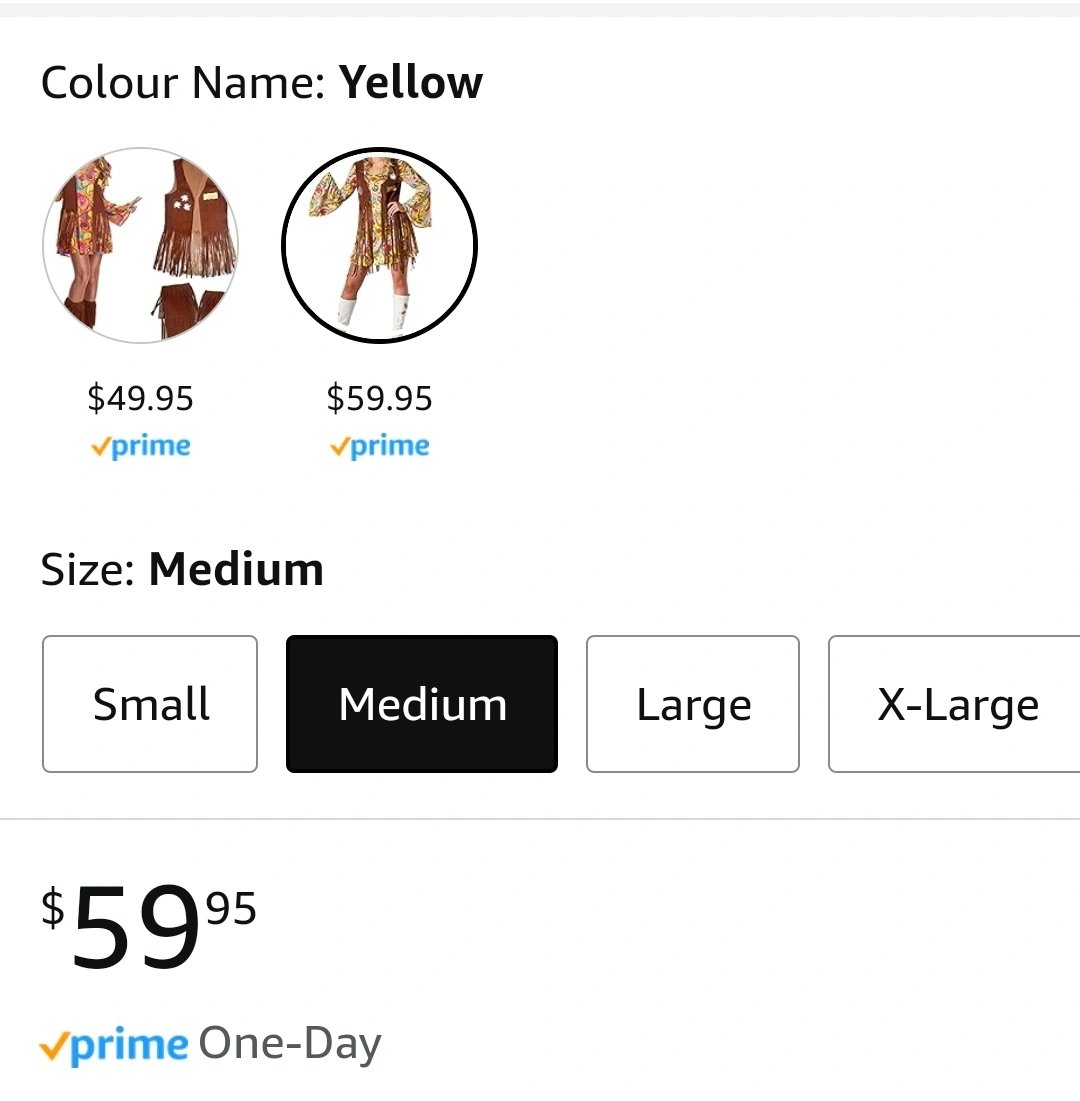Select the brown fringed vest colour swatch
The width and height of the screenshot is (1080, 1101).
tap(140, 245)
